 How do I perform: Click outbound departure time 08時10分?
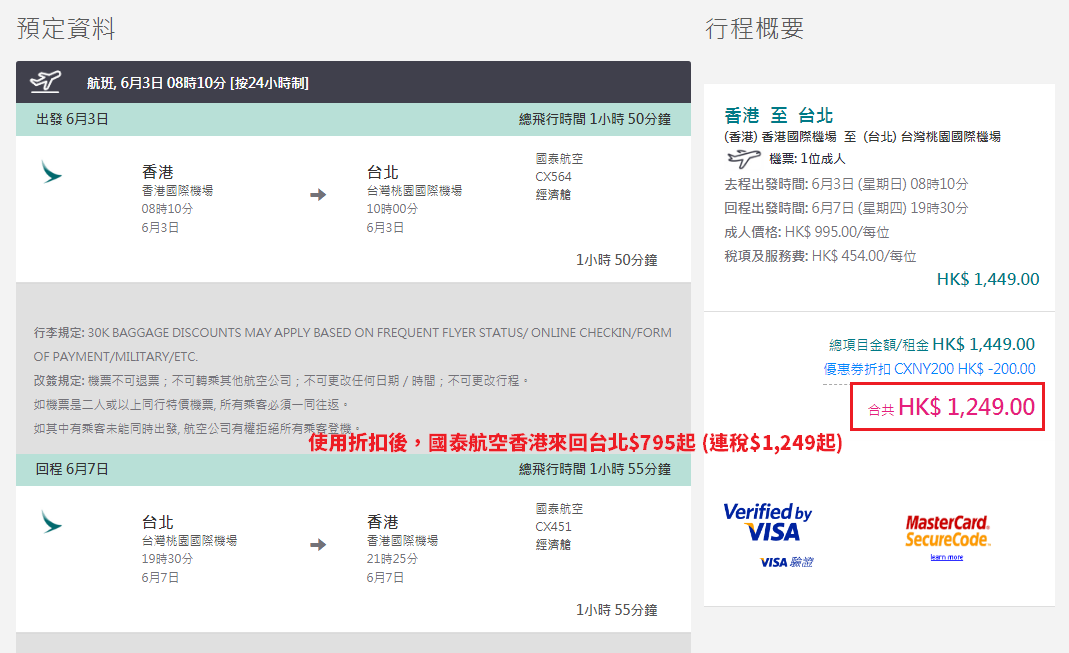pos(167,209)
